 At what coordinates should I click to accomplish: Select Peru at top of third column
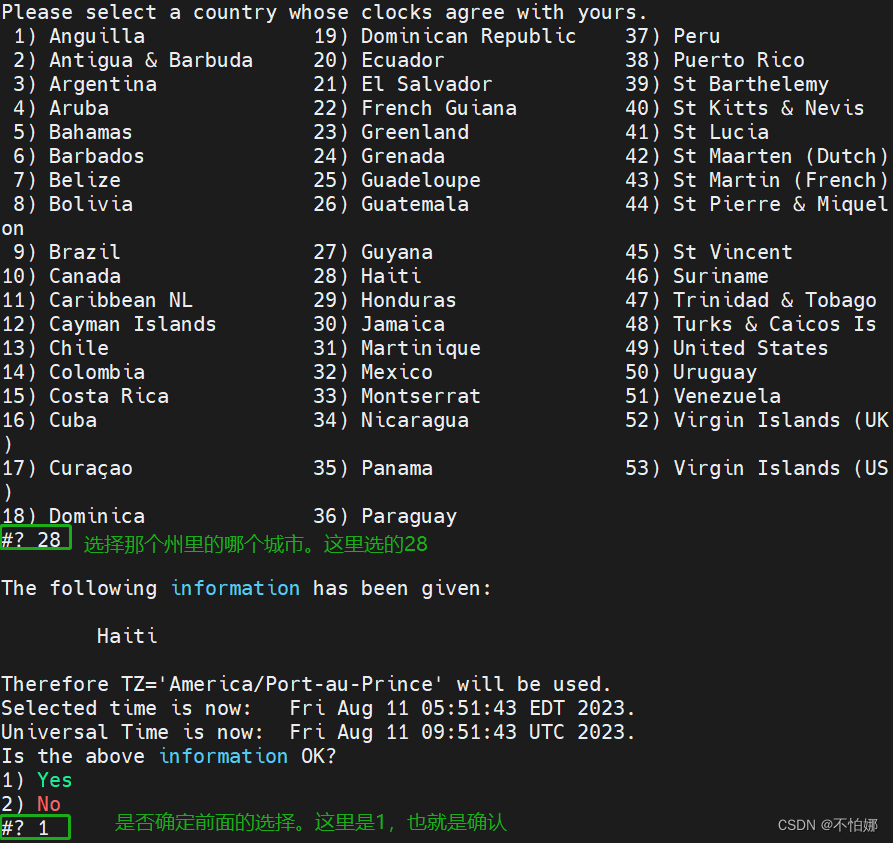click(697, 35)
